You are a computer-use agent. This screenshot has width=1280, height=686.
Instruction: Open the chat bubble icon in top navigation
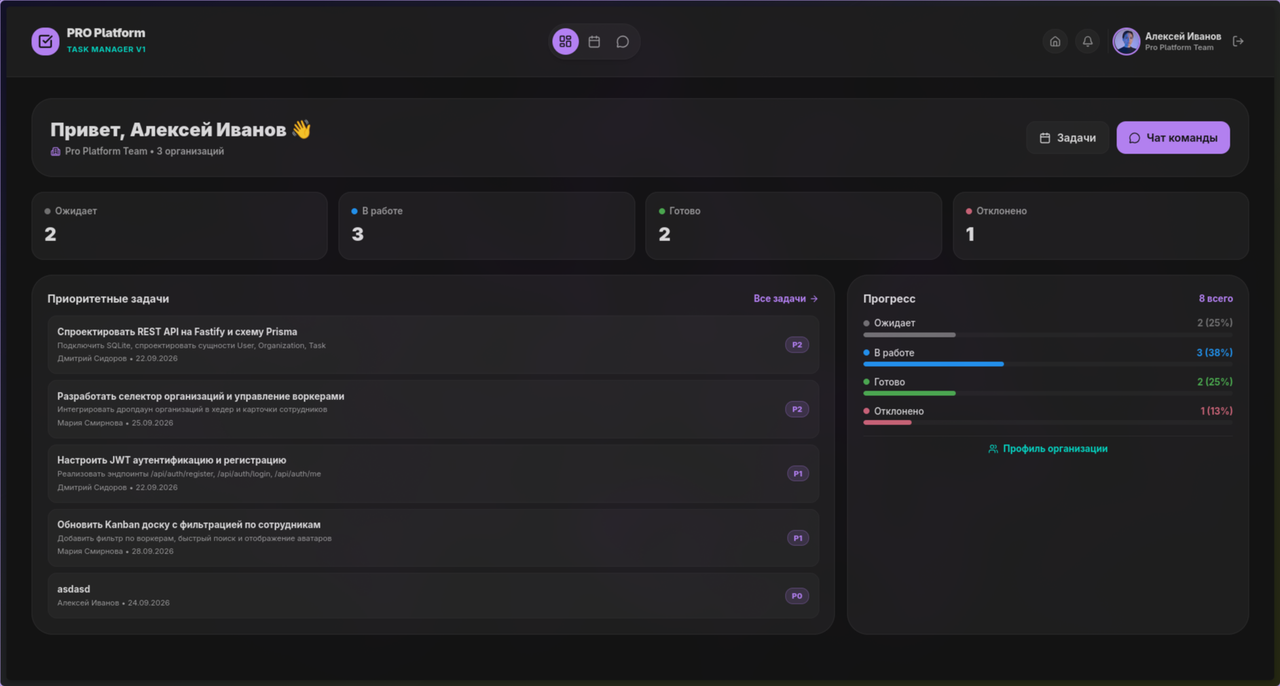pyautogui.click(x=622, y=42)
